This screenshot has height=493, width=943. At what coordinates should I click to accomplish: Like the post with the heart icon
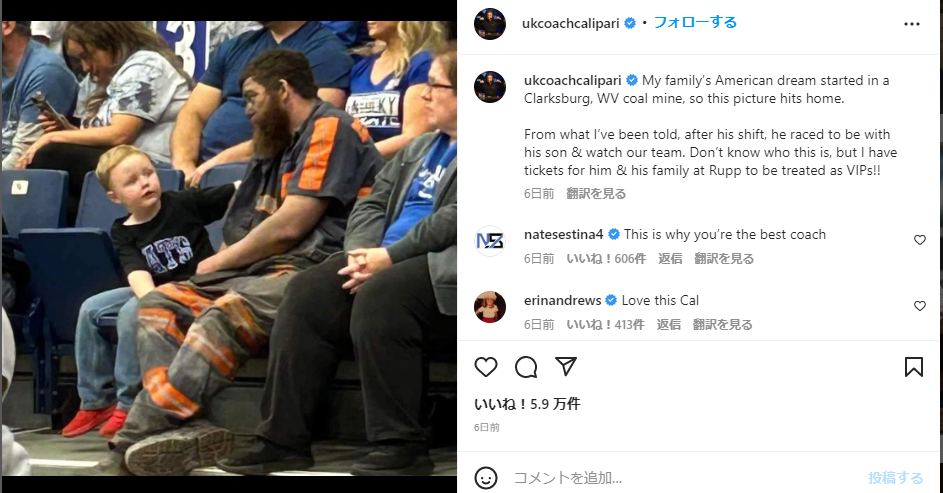[x=486, y=367]
